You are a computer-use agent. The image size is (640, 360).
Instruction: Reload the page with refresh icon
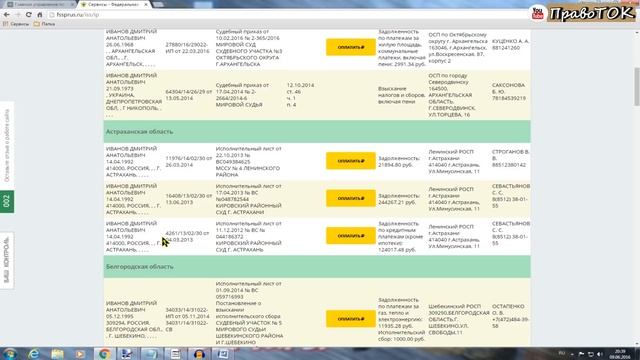pos(29,15)
